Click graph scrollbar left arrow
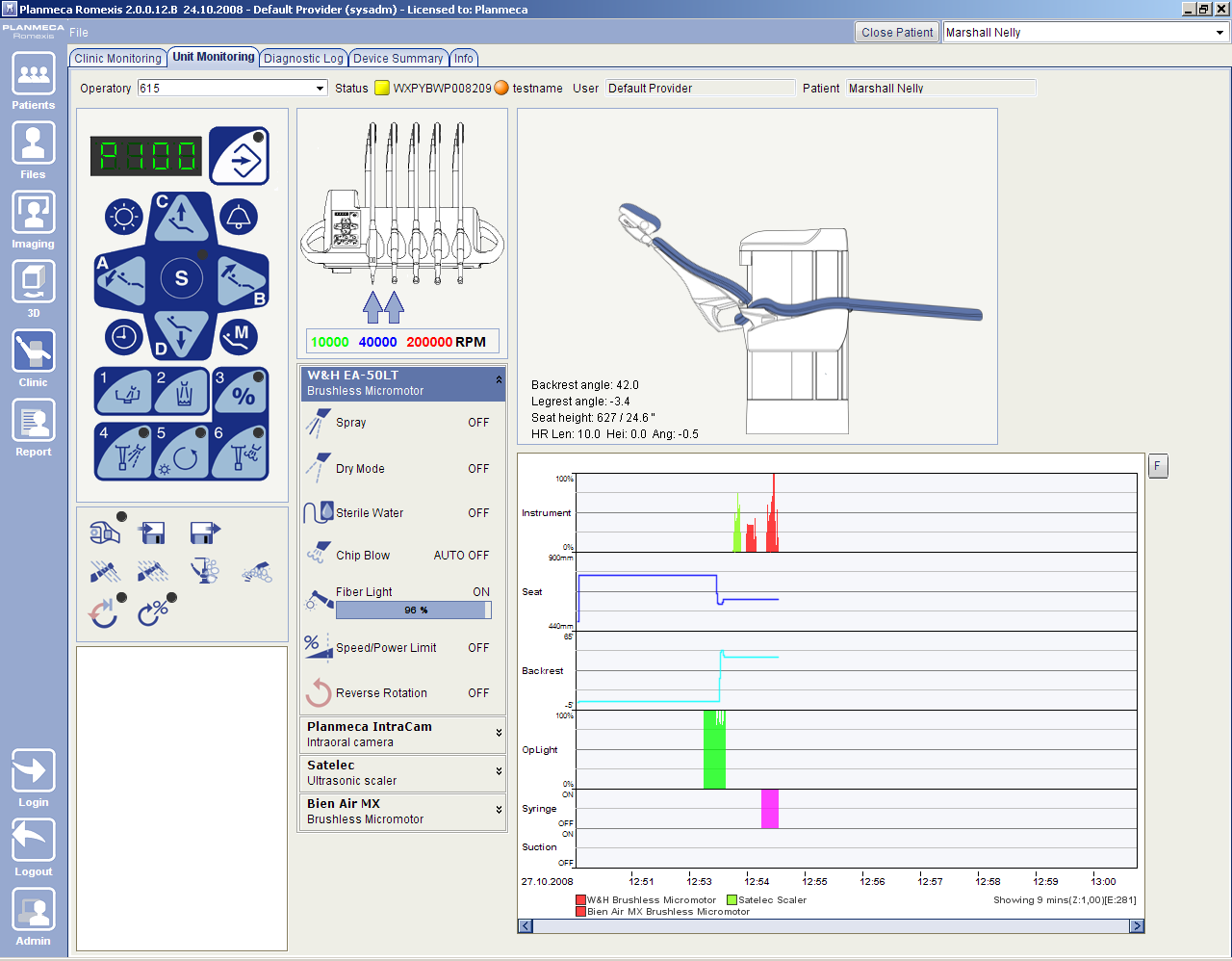The height and width of the screenshot is (961, 1232). [526, 926]
